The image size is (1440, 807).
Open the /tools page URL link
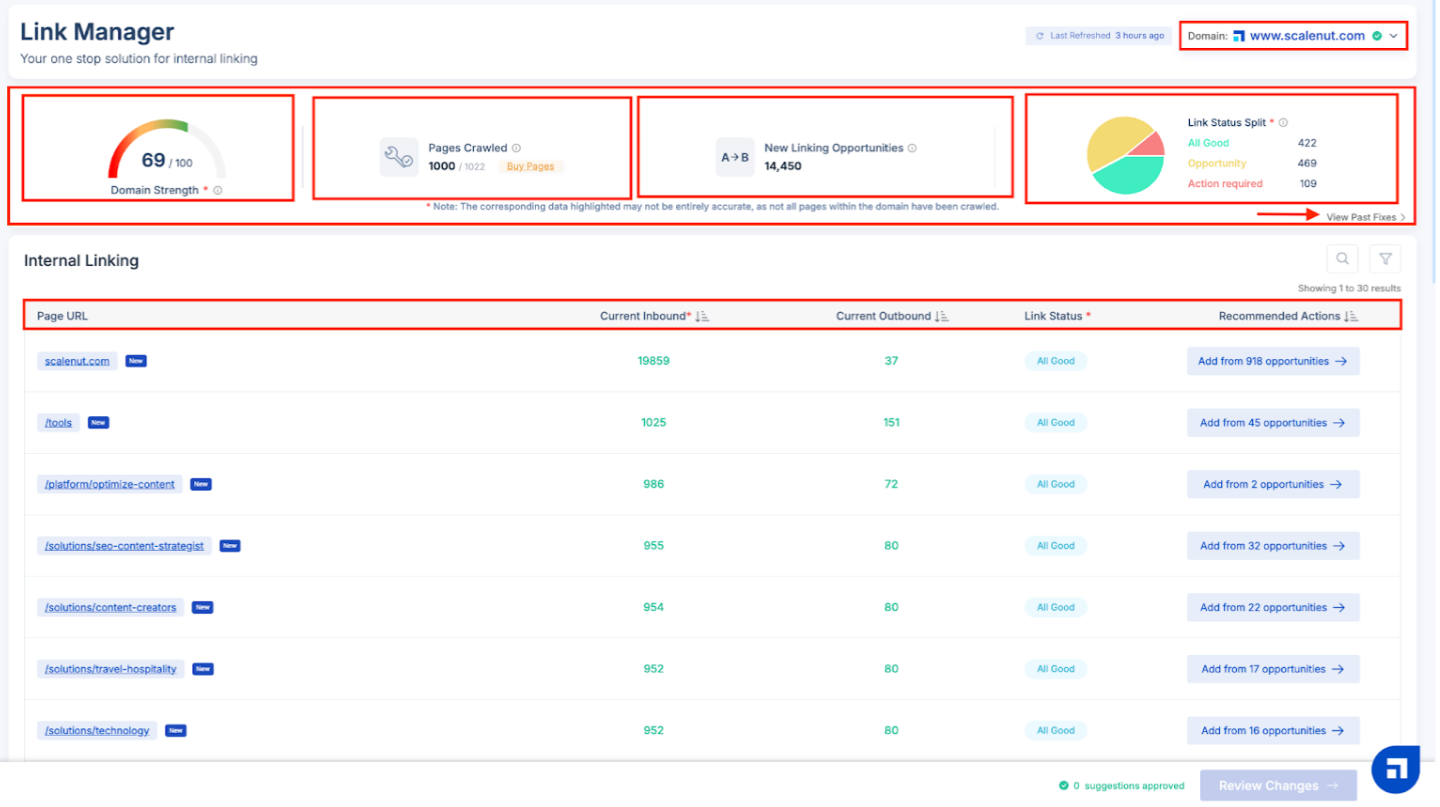point(59,423)
